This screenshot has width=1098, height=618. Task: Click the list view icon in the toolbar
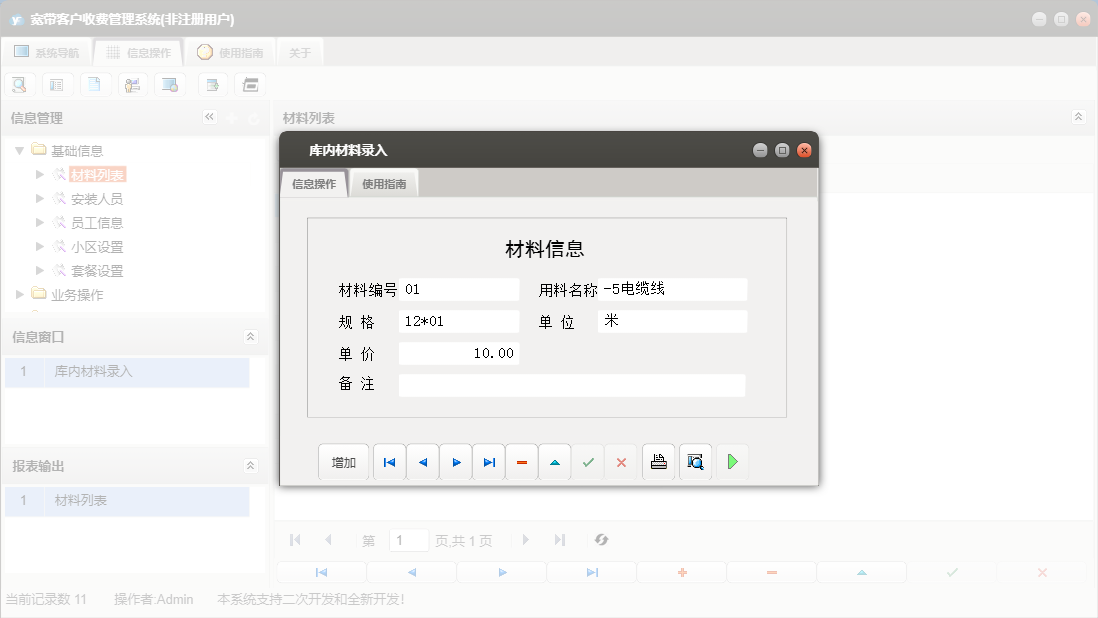pyautogui.click(x=57, y=84)
